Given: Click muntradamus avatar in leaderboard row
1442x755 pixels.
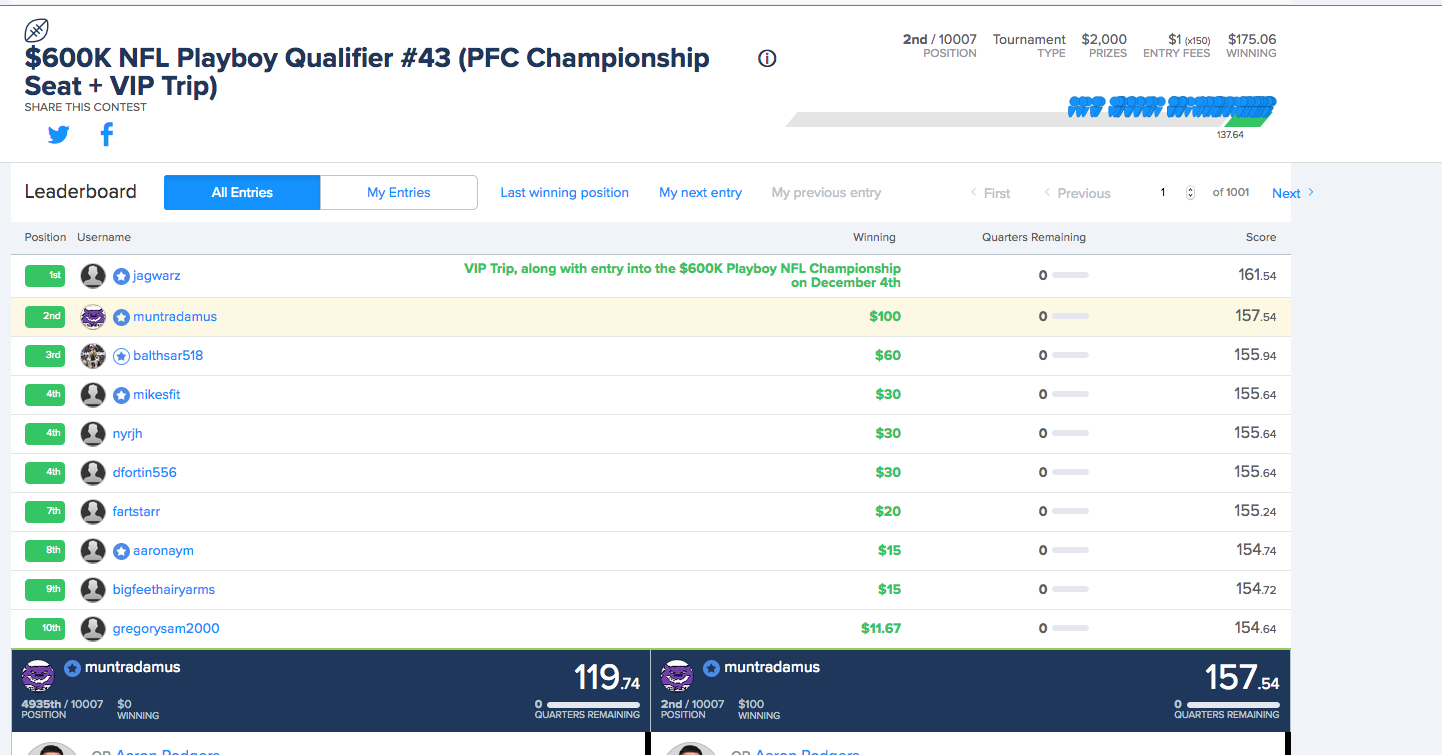Looking at the screenshot, I should (x=93, y=317).
